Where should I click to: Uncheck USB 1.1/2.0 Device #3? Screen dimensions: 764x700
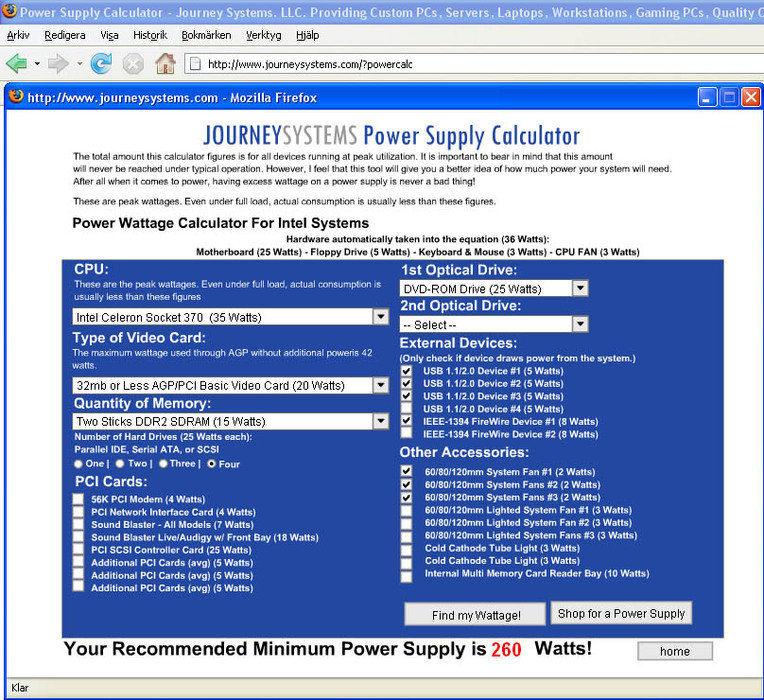pos(406,396)
